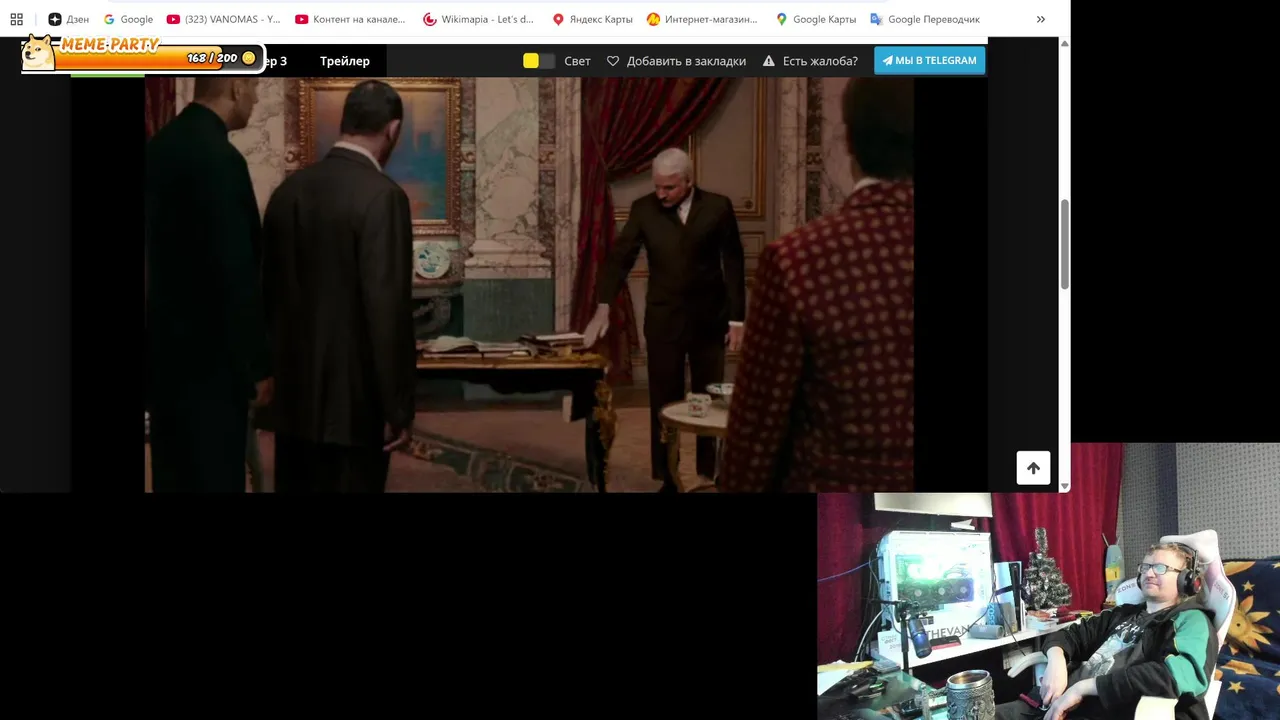Expand the hidden bookmarks chevron
The height and width of the screenshot is (720, 1280).
tap(1040, 19)
